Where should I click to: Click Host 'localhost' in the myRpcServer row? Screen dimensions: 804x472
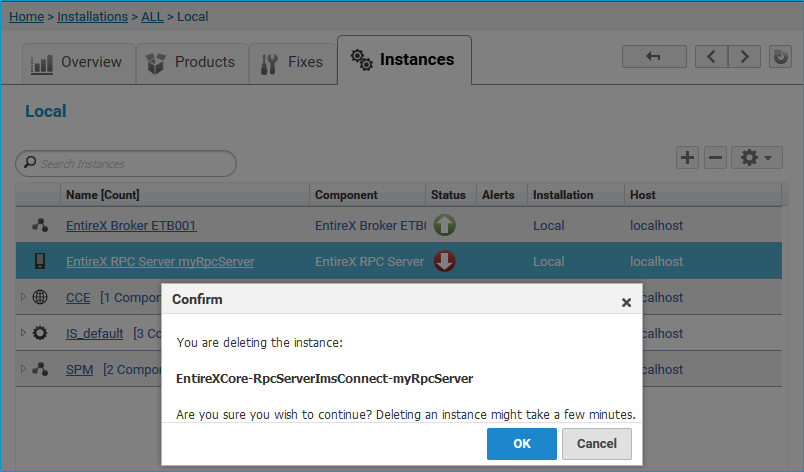coord(656,262)
